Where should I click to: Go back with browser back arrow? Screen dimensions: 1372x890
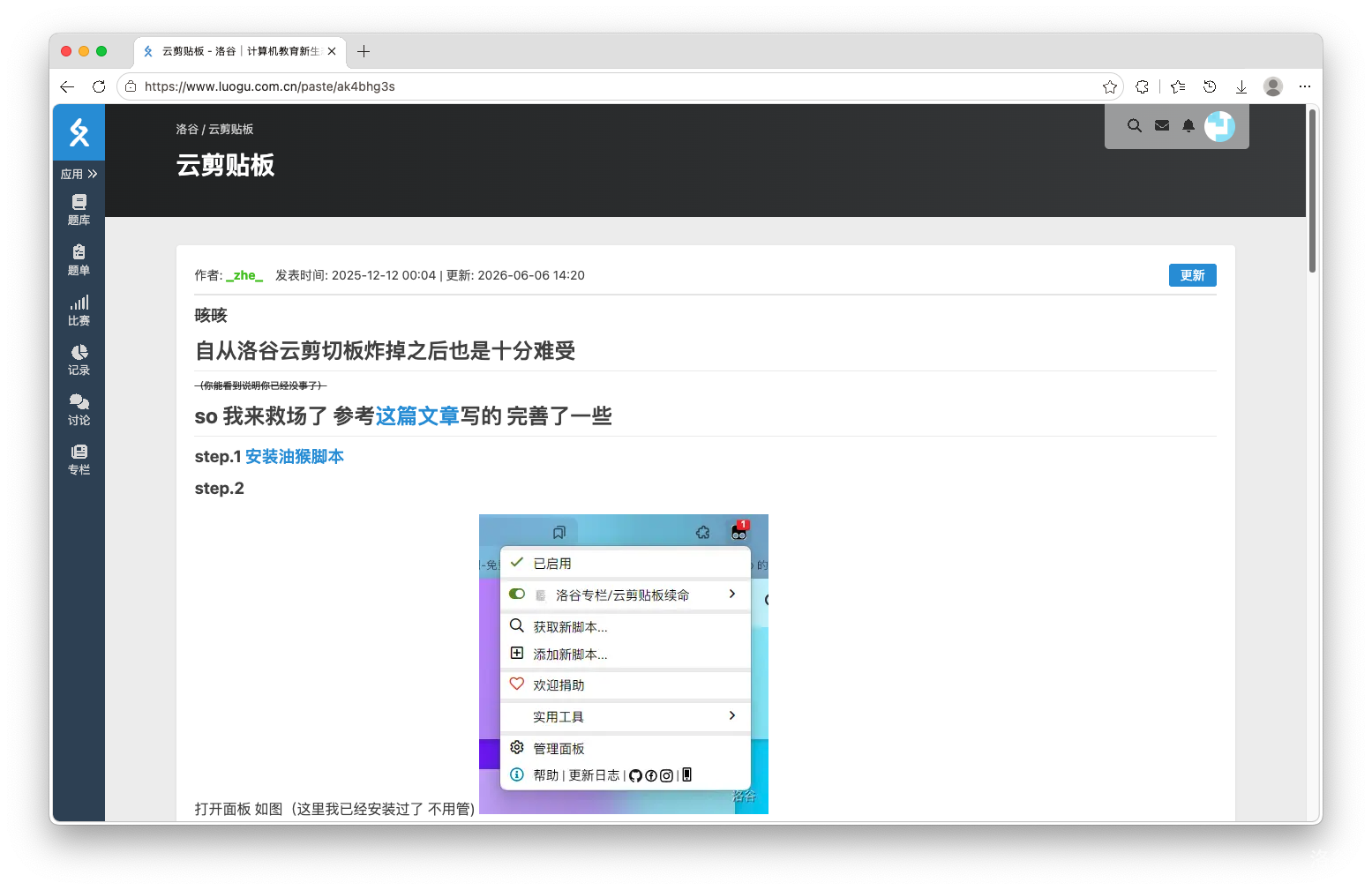pos(67,86)
